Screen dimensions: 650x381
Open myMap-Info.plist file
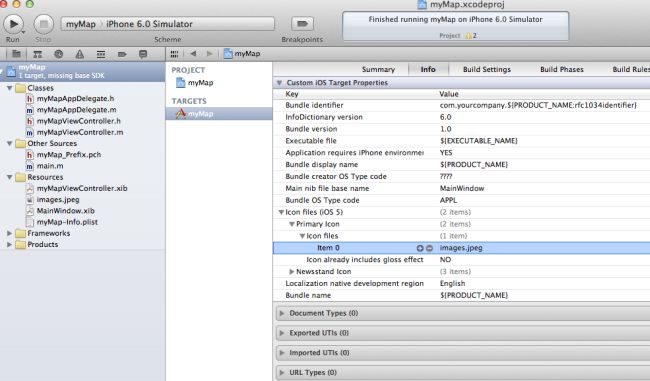click(67, 222)
